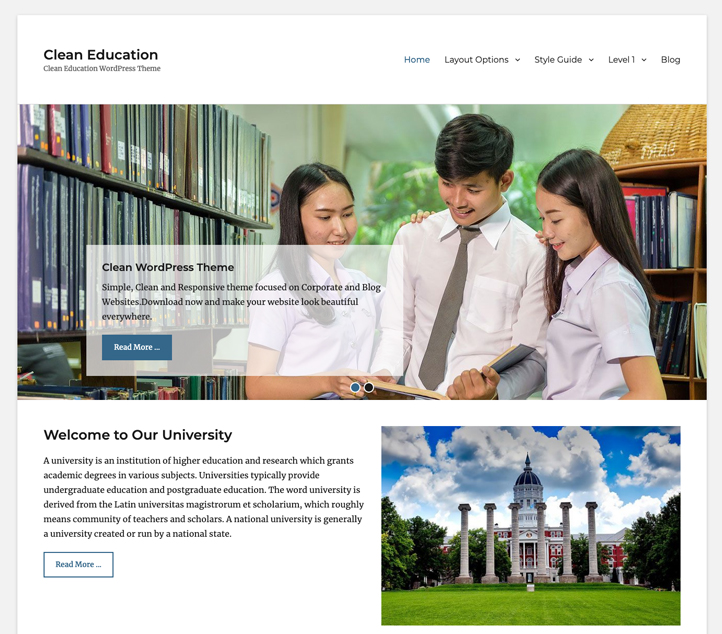Viewport: 722px width, 634px height.
Task: Click the Welcome to Our University heading
Action: 137,435
